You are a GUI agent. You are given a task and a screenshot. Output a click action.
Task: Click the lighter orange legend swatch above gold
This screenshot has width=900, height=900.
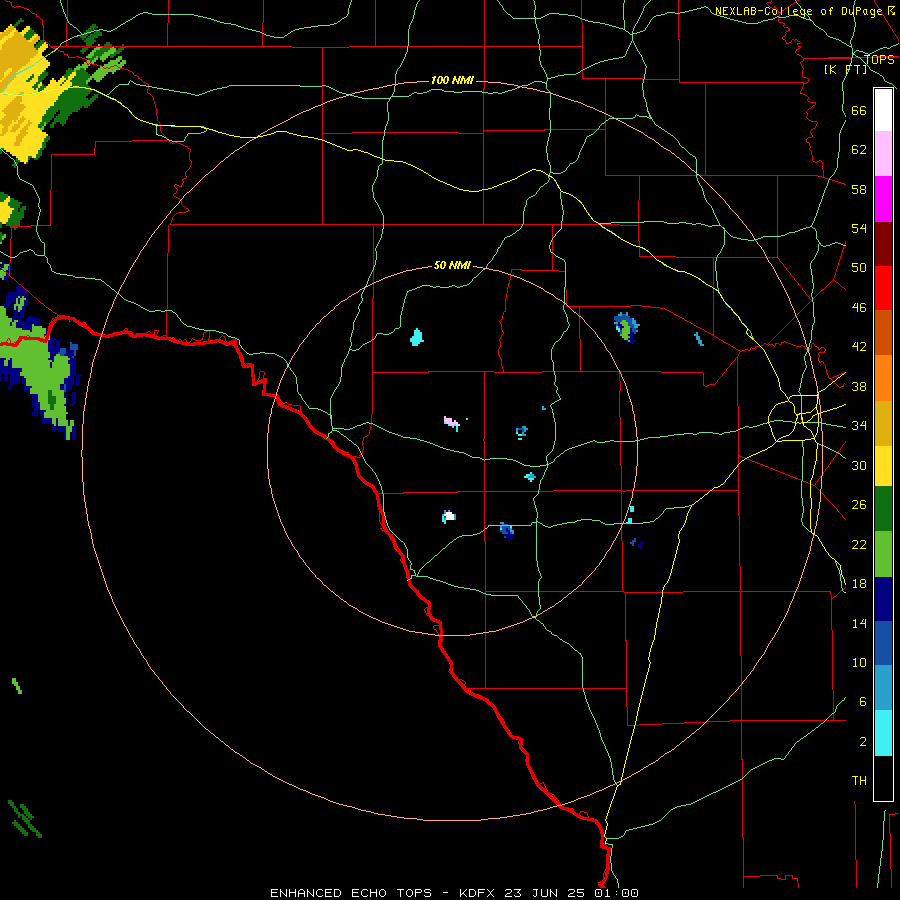(x=883, y=378)
